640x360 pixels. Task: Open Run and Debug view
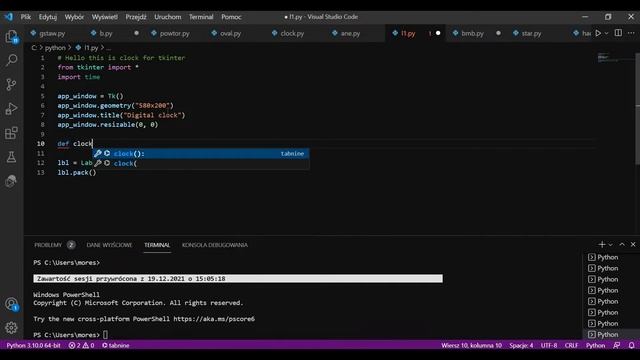coord(11,109)
